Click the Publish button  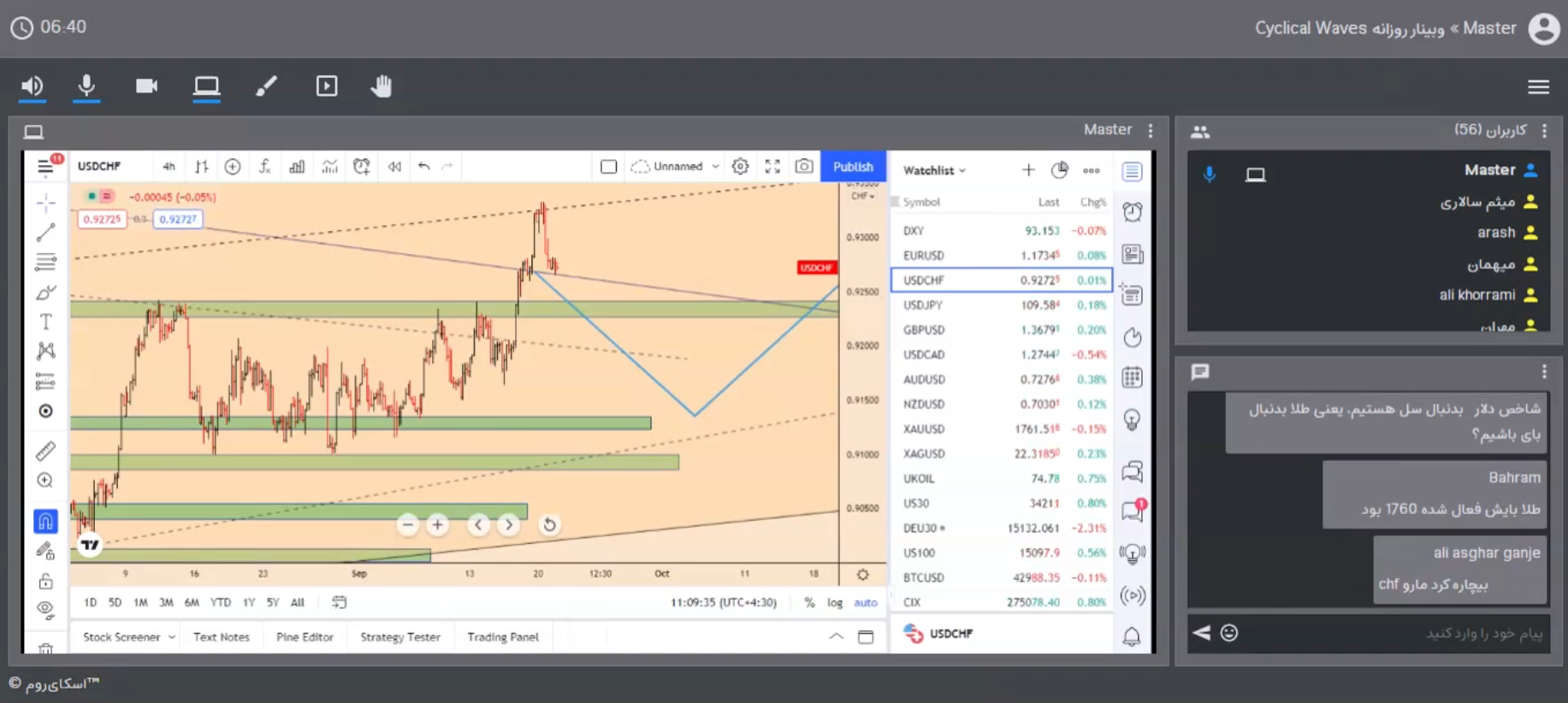coord(853,167)
